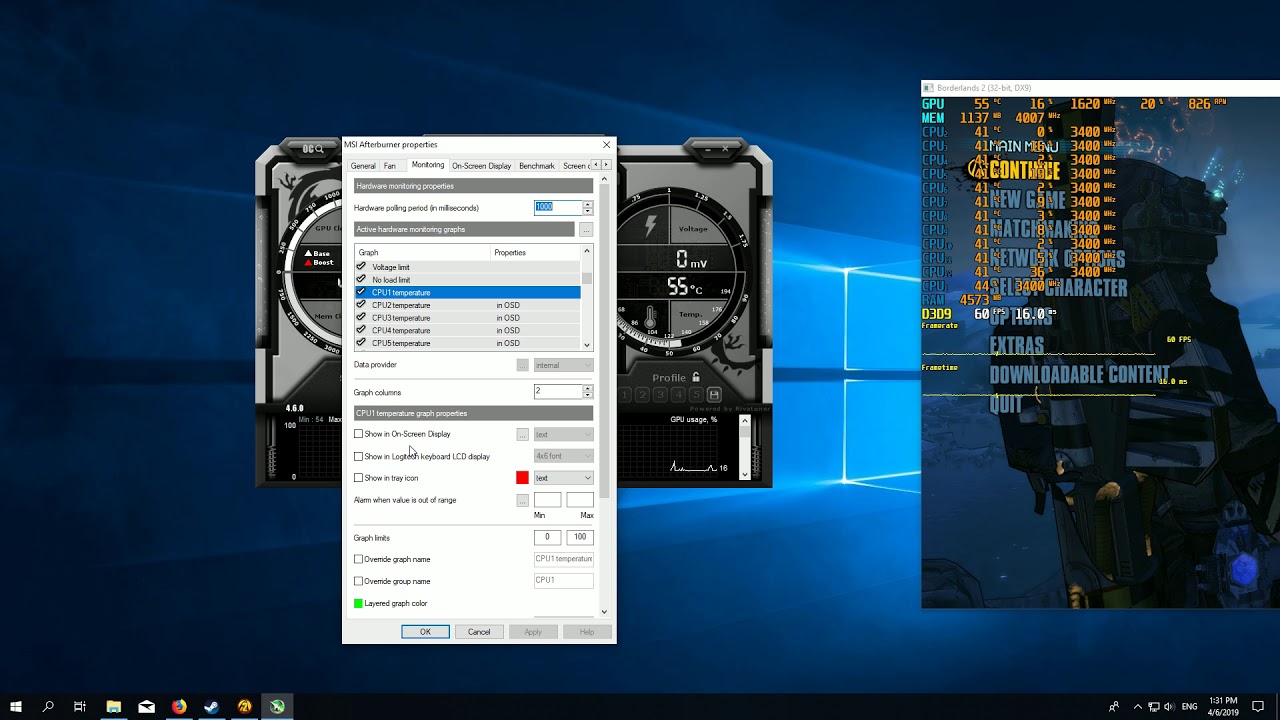
Task: Open the Data provider internal dropdown
Action: point(563,365)
